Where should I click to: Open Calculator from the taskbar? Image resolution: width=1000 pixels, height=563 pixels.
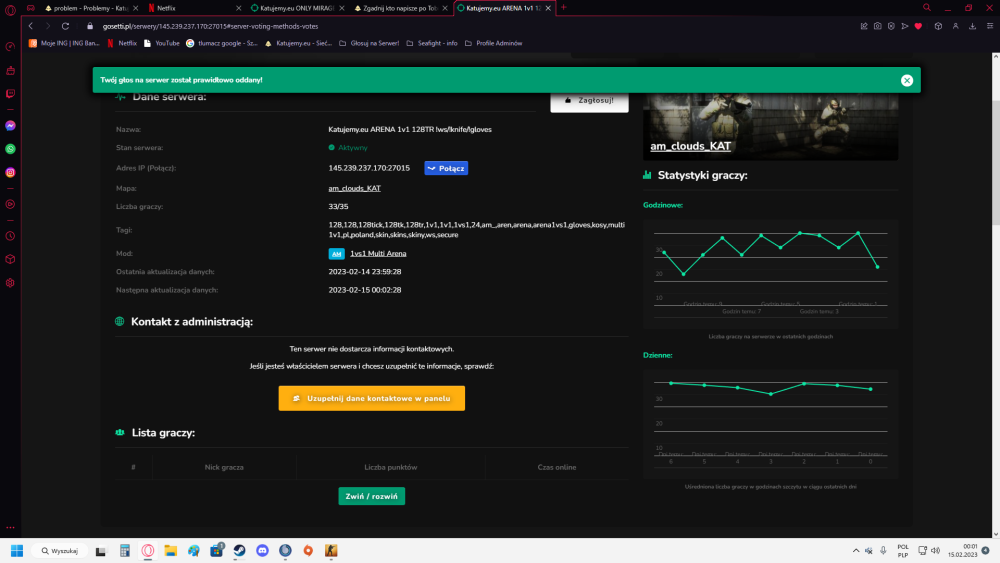[124, 551]
